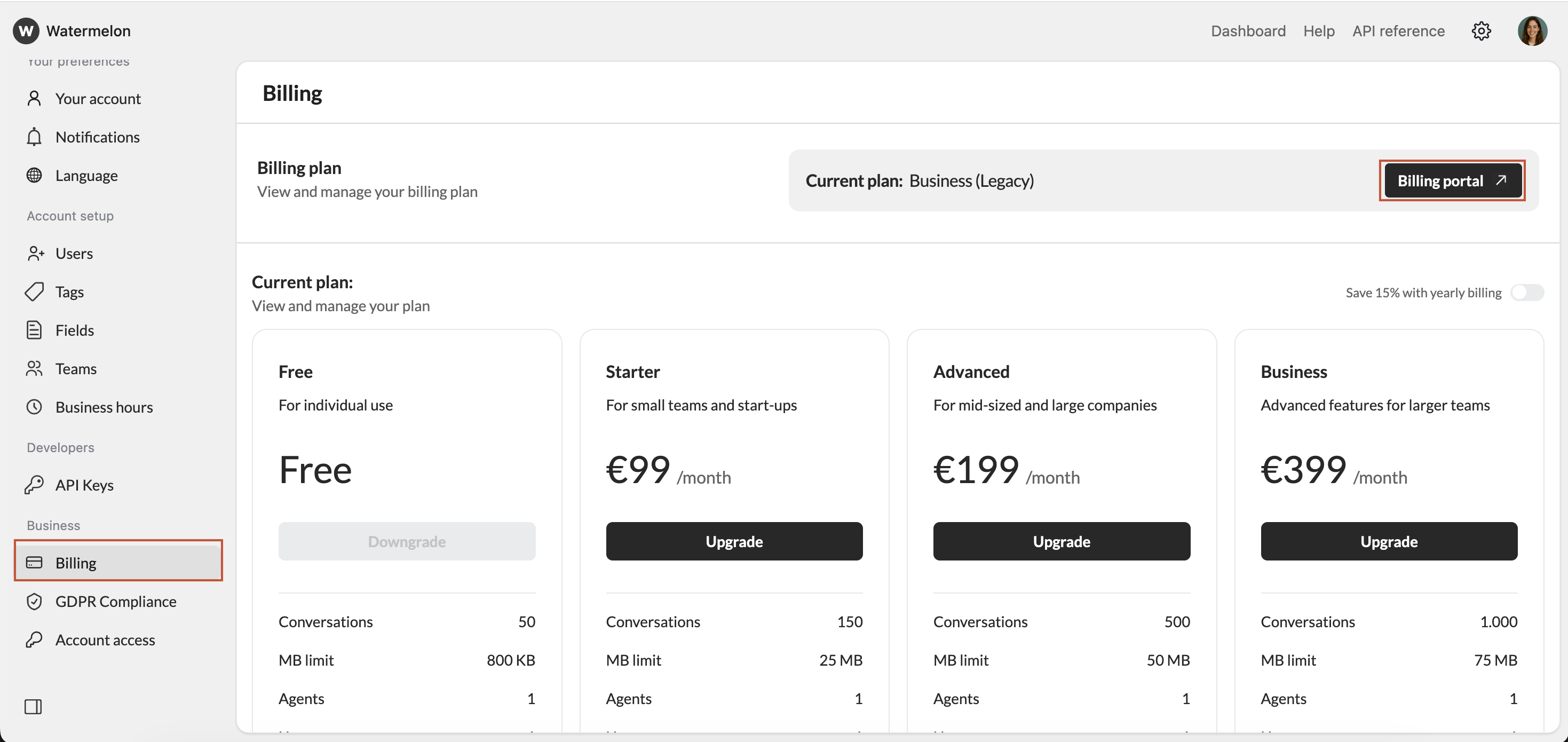
Task: Open API Keys via the key icon
Action: 35,485
